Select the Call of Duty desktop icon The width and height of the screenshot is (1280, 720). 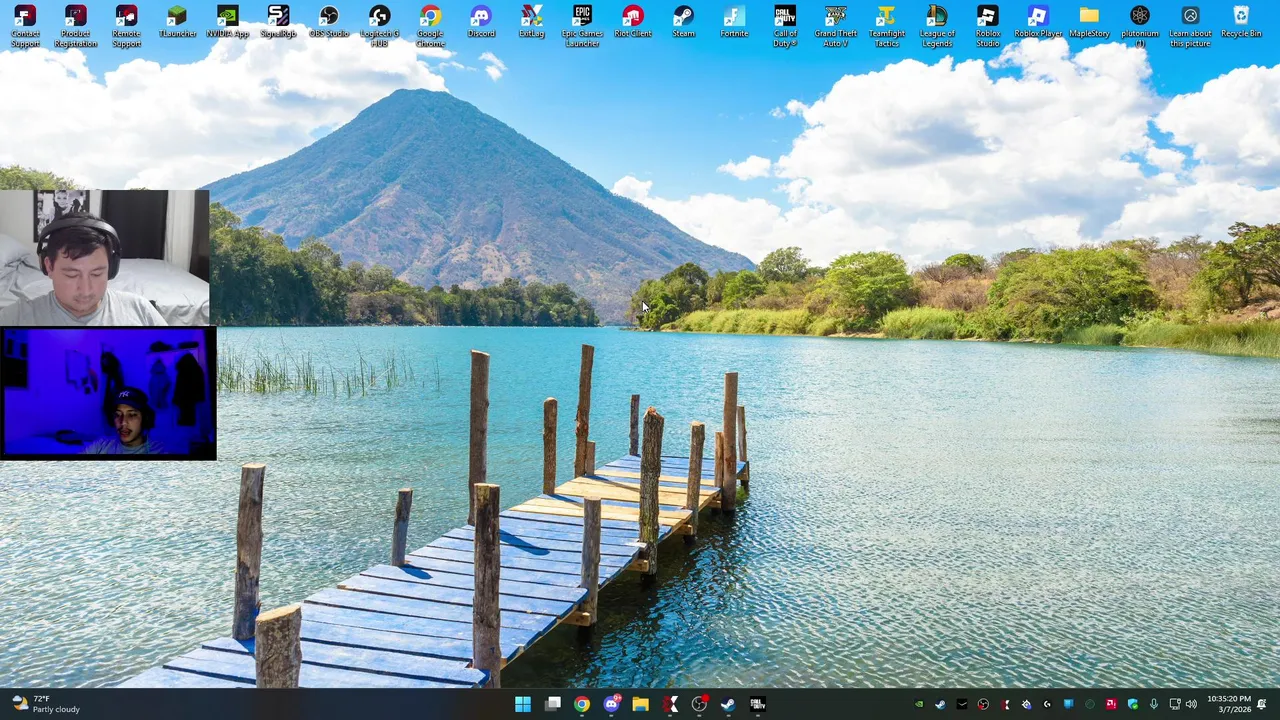click(x=785, y=26)
